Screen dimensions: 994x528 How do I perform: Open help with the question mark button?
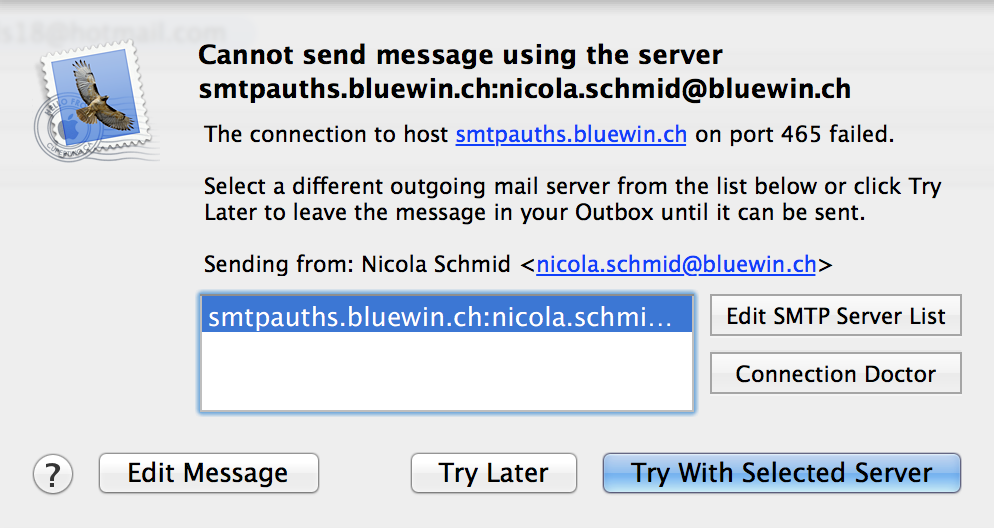[x=53, y=474]
